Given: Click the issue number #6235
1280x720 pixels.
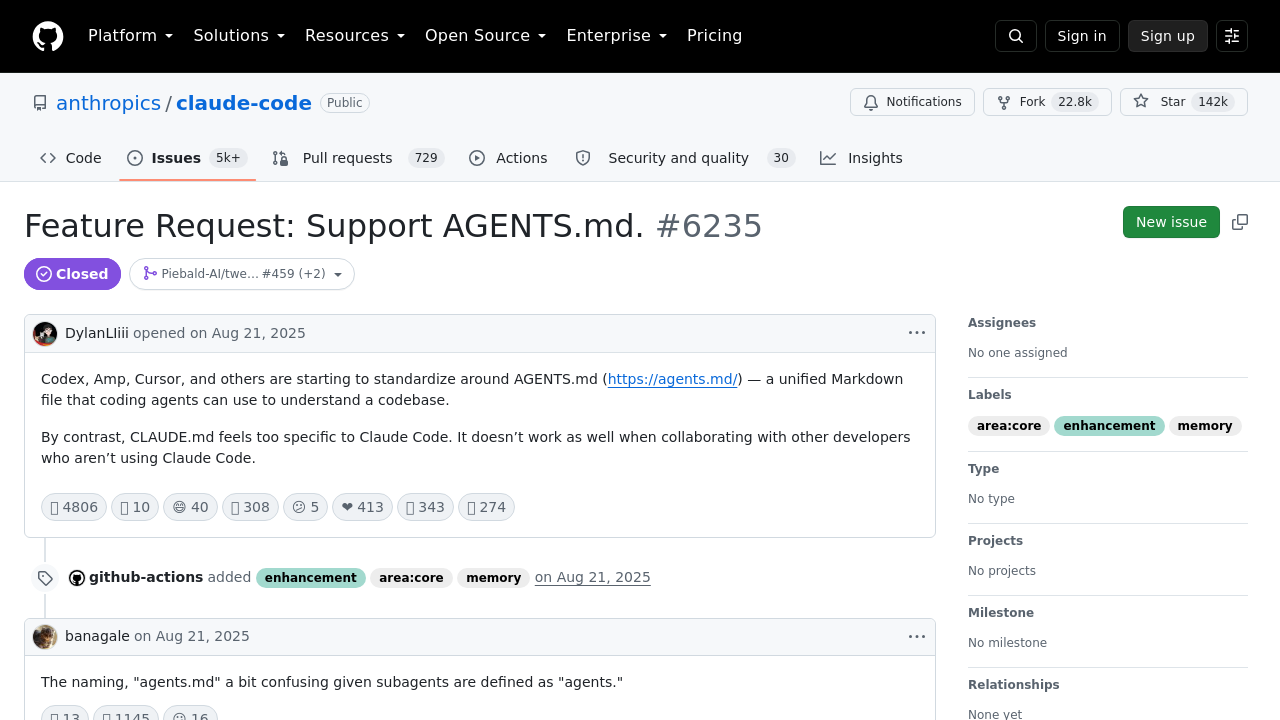Looking at the screenshot, I should click(x=709, y=226).
